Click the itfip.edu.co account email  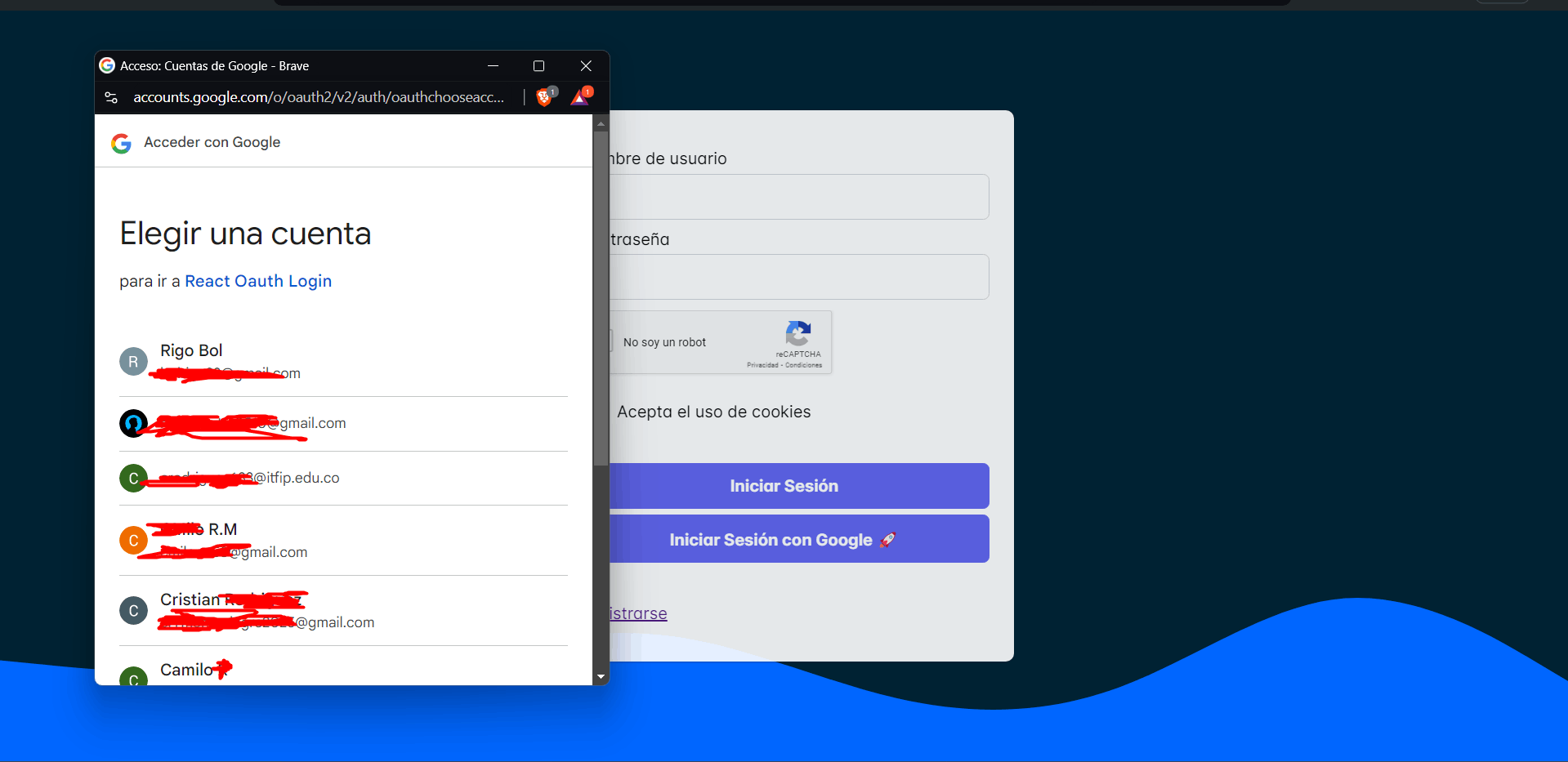(249, 478)
